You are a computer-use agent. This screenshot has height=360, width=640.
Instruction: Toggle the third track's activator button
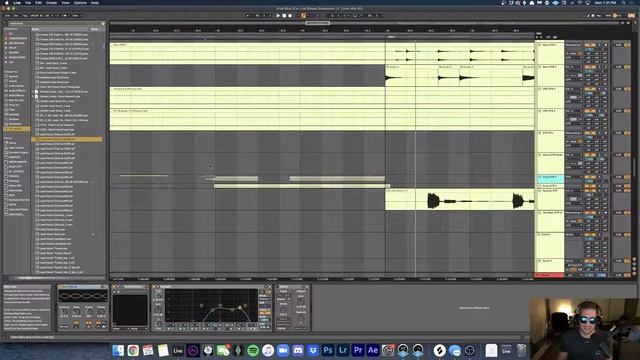tap(589, 89)
